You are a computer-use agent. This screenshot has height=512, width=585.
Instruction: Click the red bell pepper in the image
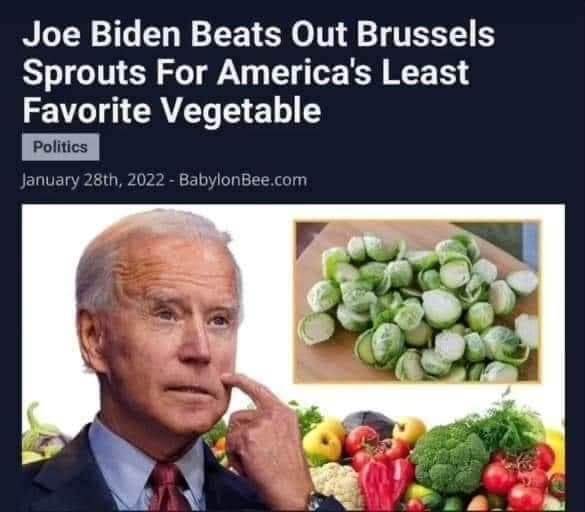(x=386, y=483)
